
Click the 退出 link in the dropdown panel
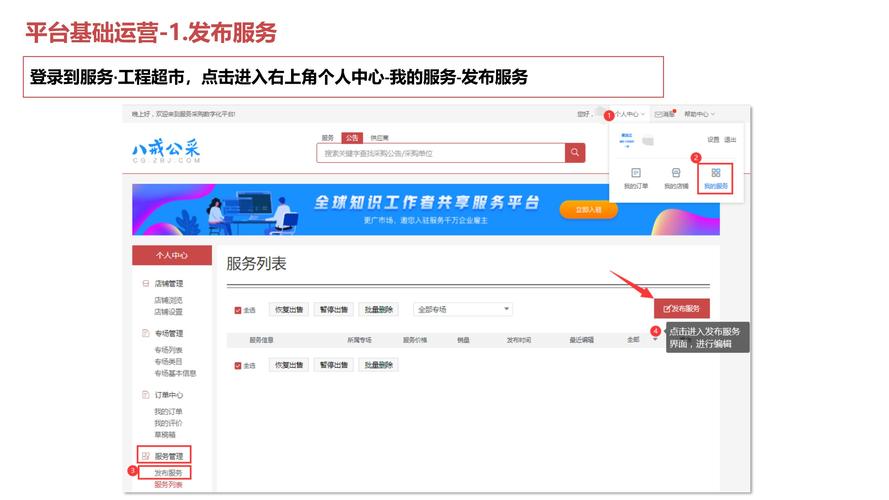[730, 139]
